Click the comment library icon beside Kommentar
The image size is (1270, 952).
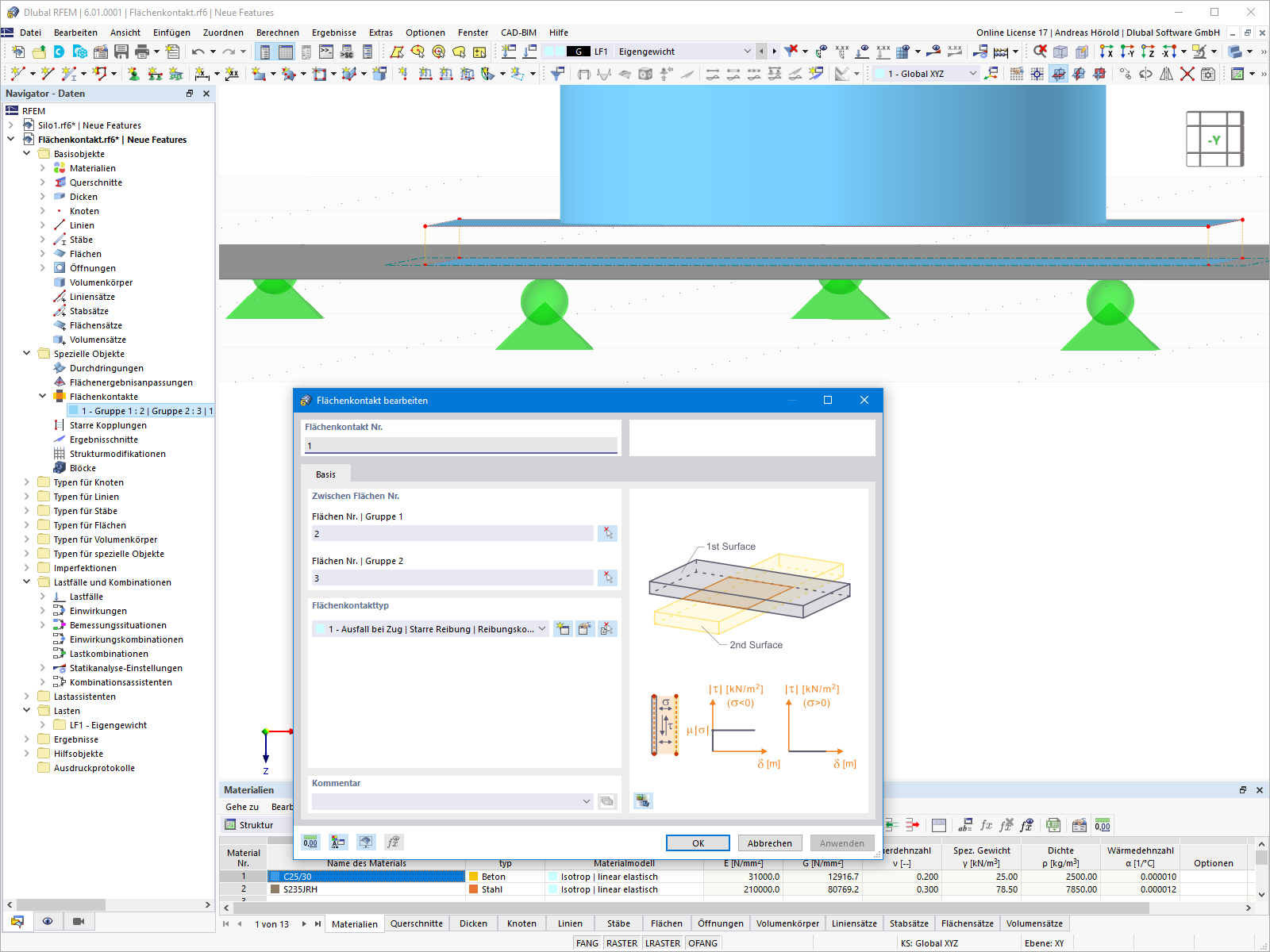pyautogui.click(x=607, y=801)
